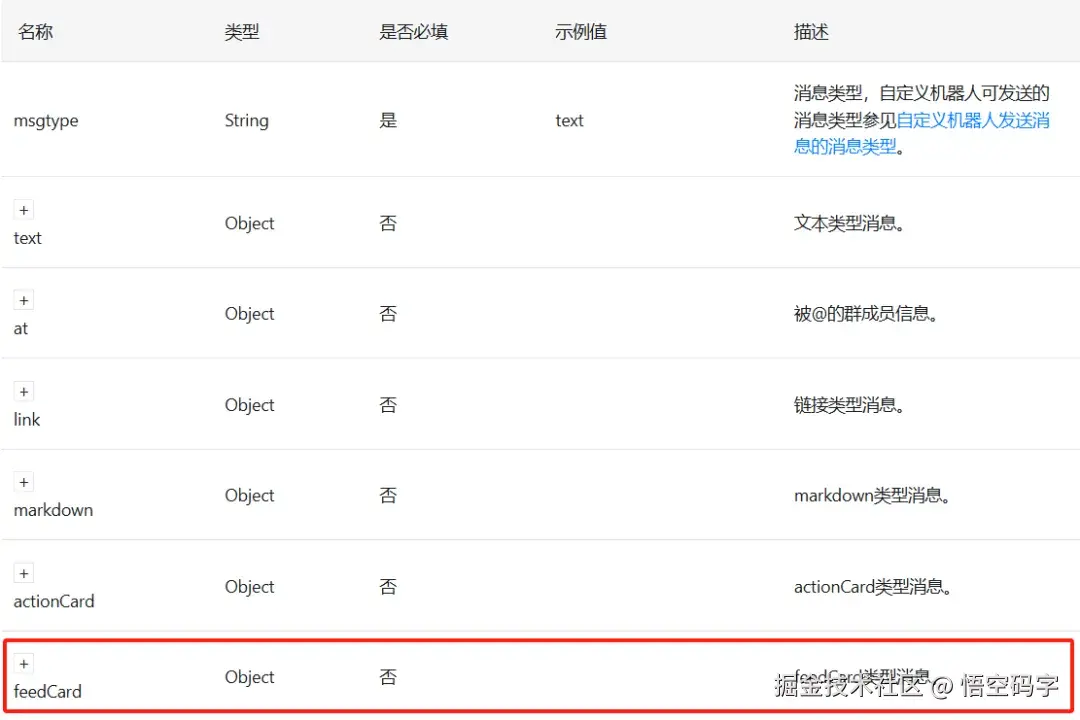Click 否 in the feedCard row
This screenshot has height=720, width=1080.
point(388,677)
